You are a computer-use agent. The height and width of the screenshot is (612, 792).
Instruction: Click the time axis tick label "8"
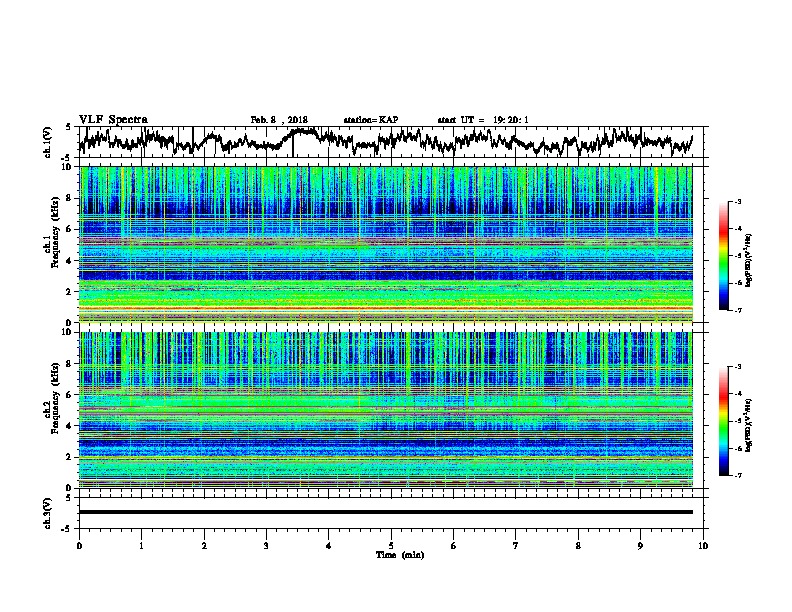pyautogui.click(x=578, y=546)
